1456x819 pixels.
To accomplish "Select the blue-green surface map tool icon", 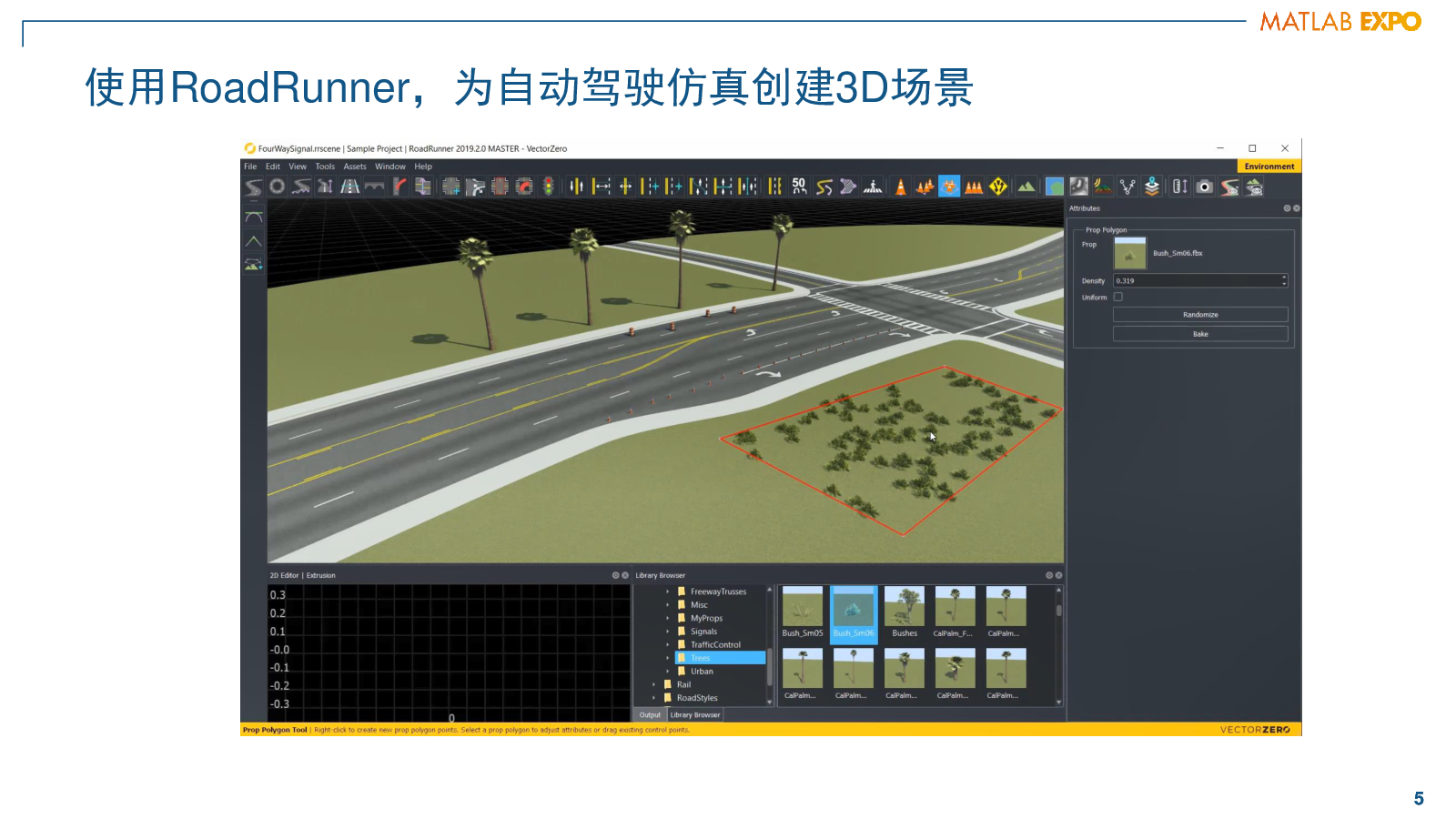I will [x=1055, y=187].
